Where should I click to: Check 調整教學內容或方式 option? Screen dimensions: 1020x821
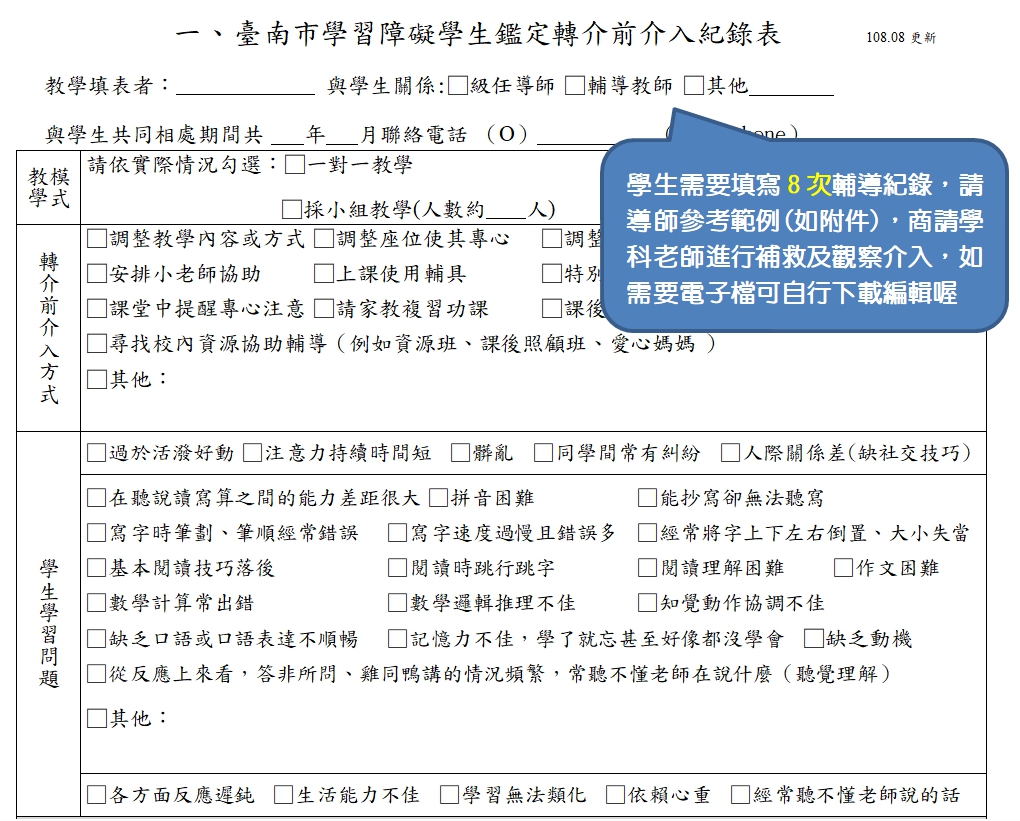pyautogui.click(x=97, y=239)
